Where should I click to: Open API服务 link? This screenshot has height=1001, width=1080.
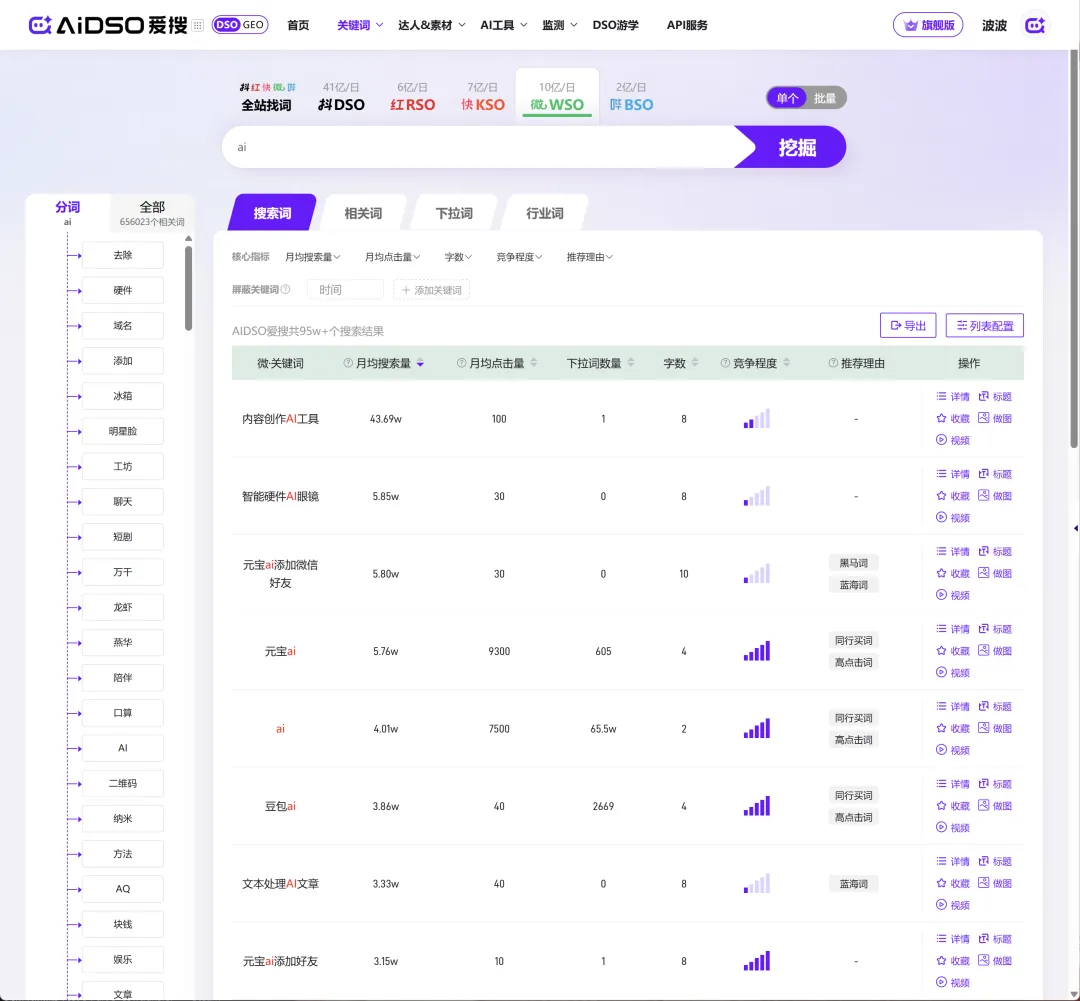click(687, 25)
